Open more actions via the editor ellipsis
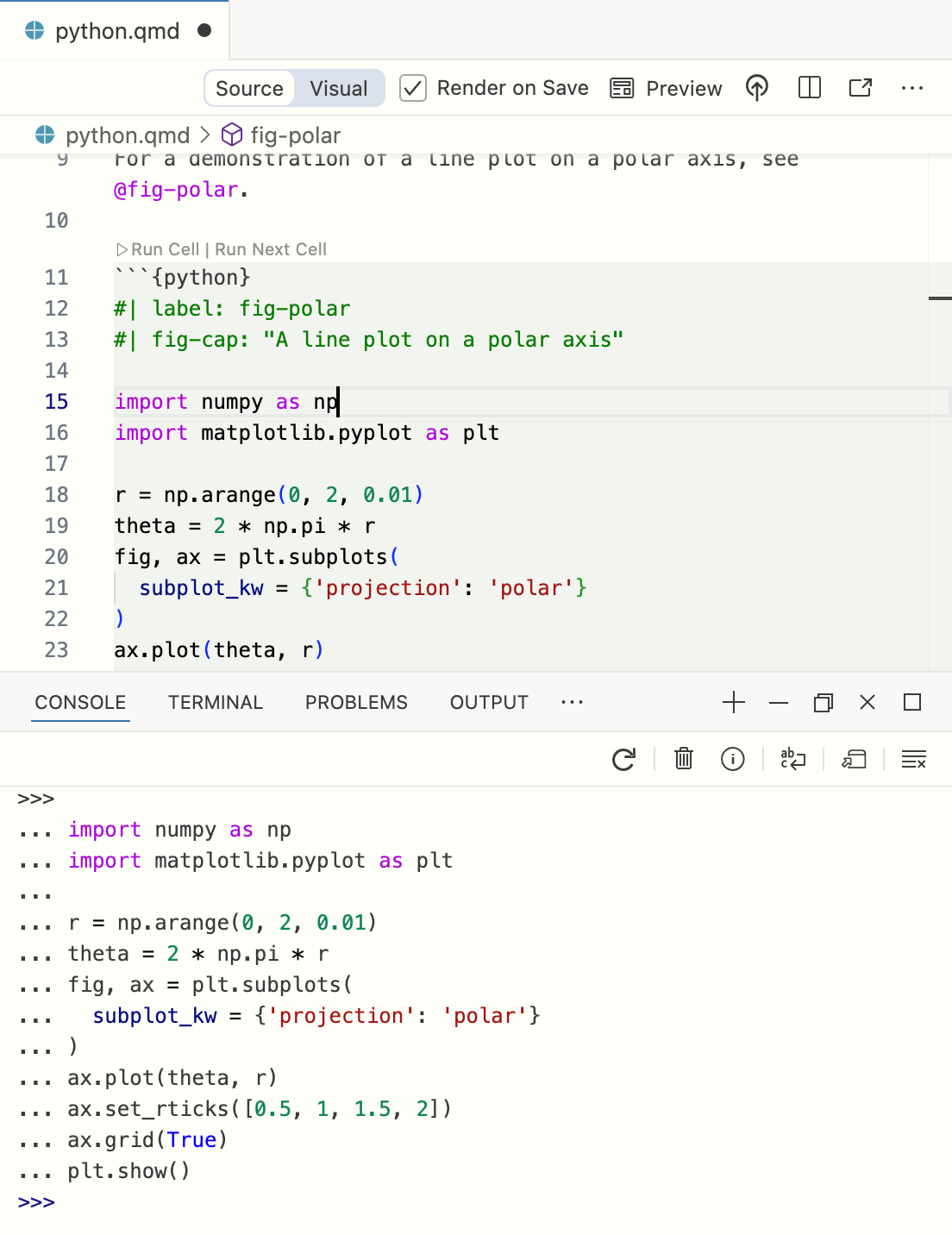The image size is (952, 1235). click(x=912, y=87)
